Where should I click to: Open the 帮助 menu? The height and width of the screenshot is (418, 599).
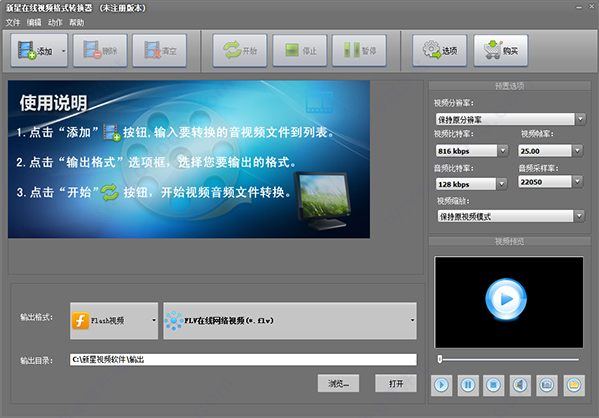[x=76, y=23]
